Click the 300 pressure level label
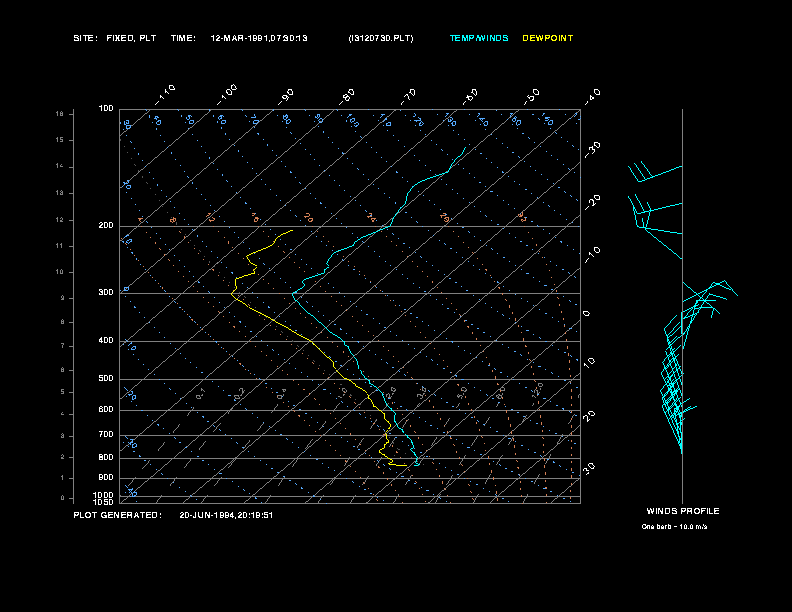The image size is (792, 612). 106,292
